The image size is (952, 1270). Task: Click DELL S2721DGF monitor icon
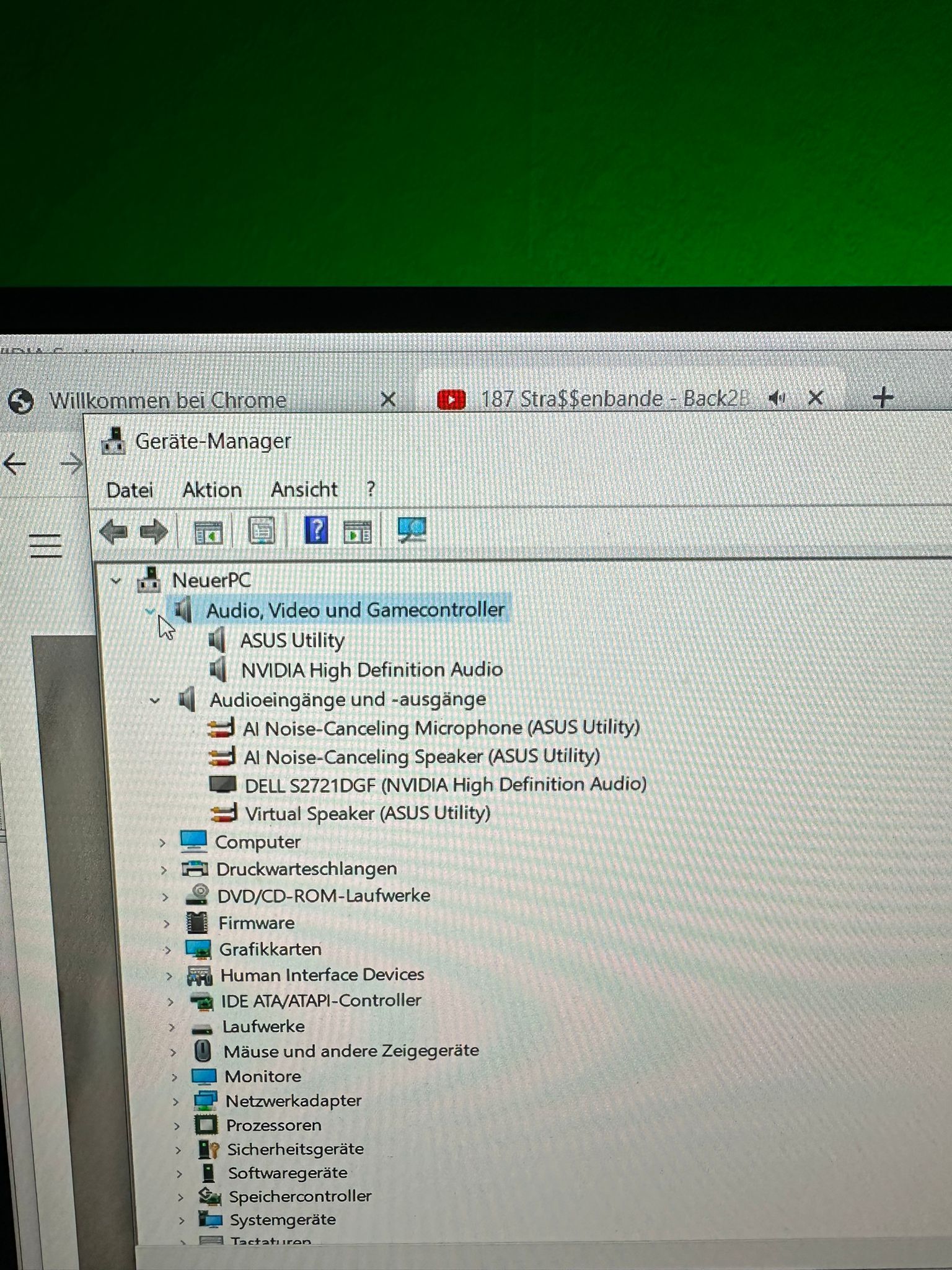click(223, 785)
